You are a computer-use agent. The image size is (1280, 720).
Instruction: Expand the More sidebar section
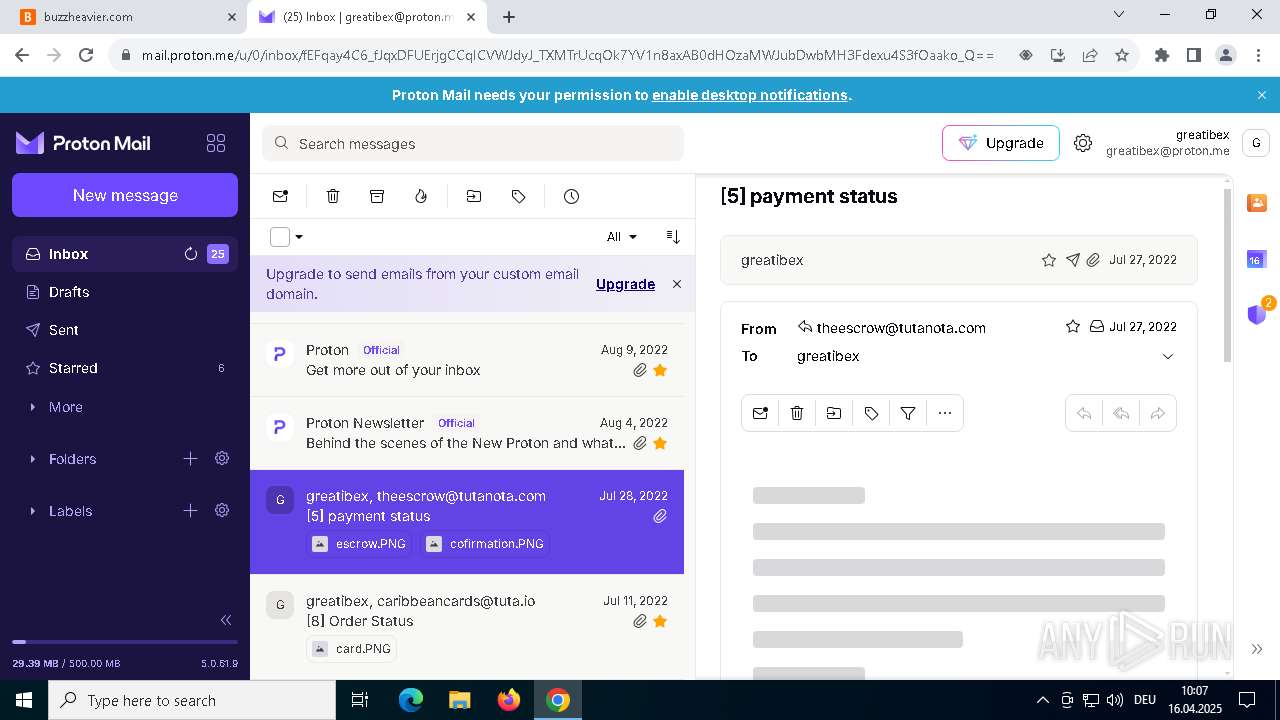click(x=33, y=407)
